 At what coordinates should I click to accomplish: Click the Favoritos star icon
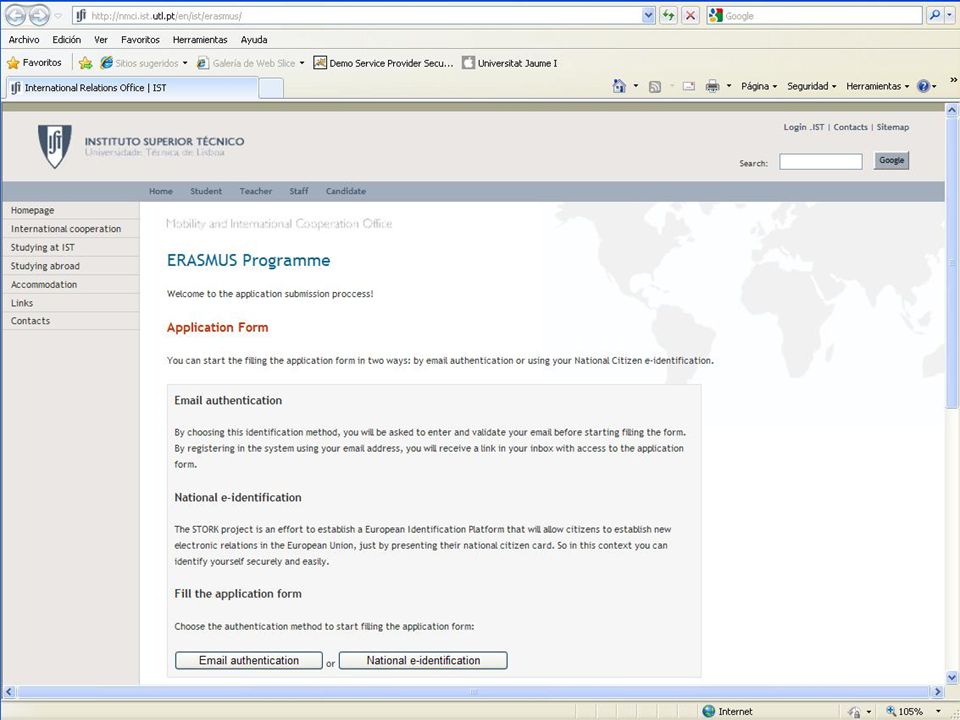(x=13, y=62)
